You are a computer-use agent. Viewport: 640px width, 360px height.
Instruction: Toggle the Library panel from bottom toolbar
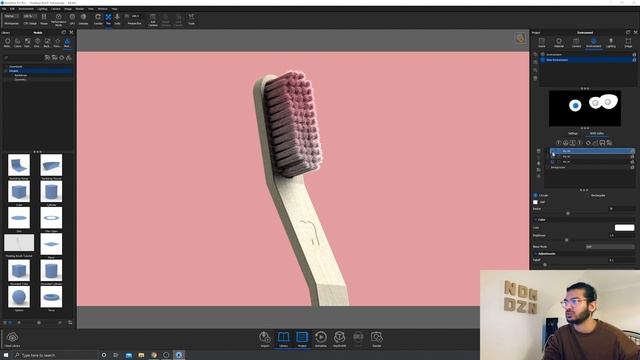[x=283, y=339]
